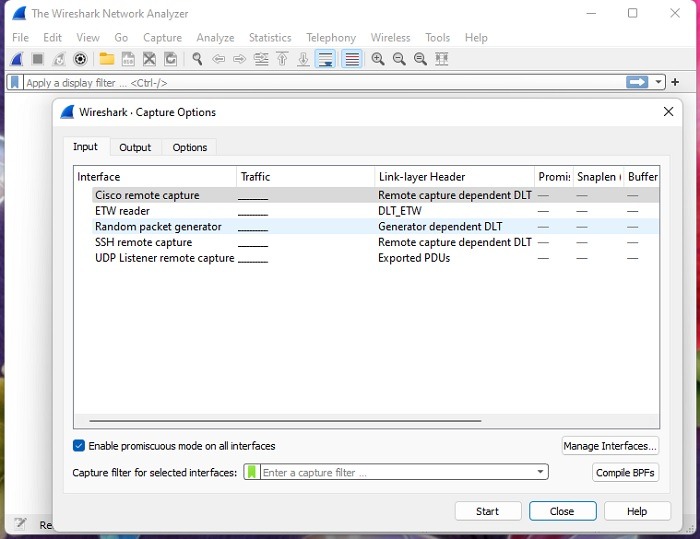Click the dialog Help button

point(637,511)
